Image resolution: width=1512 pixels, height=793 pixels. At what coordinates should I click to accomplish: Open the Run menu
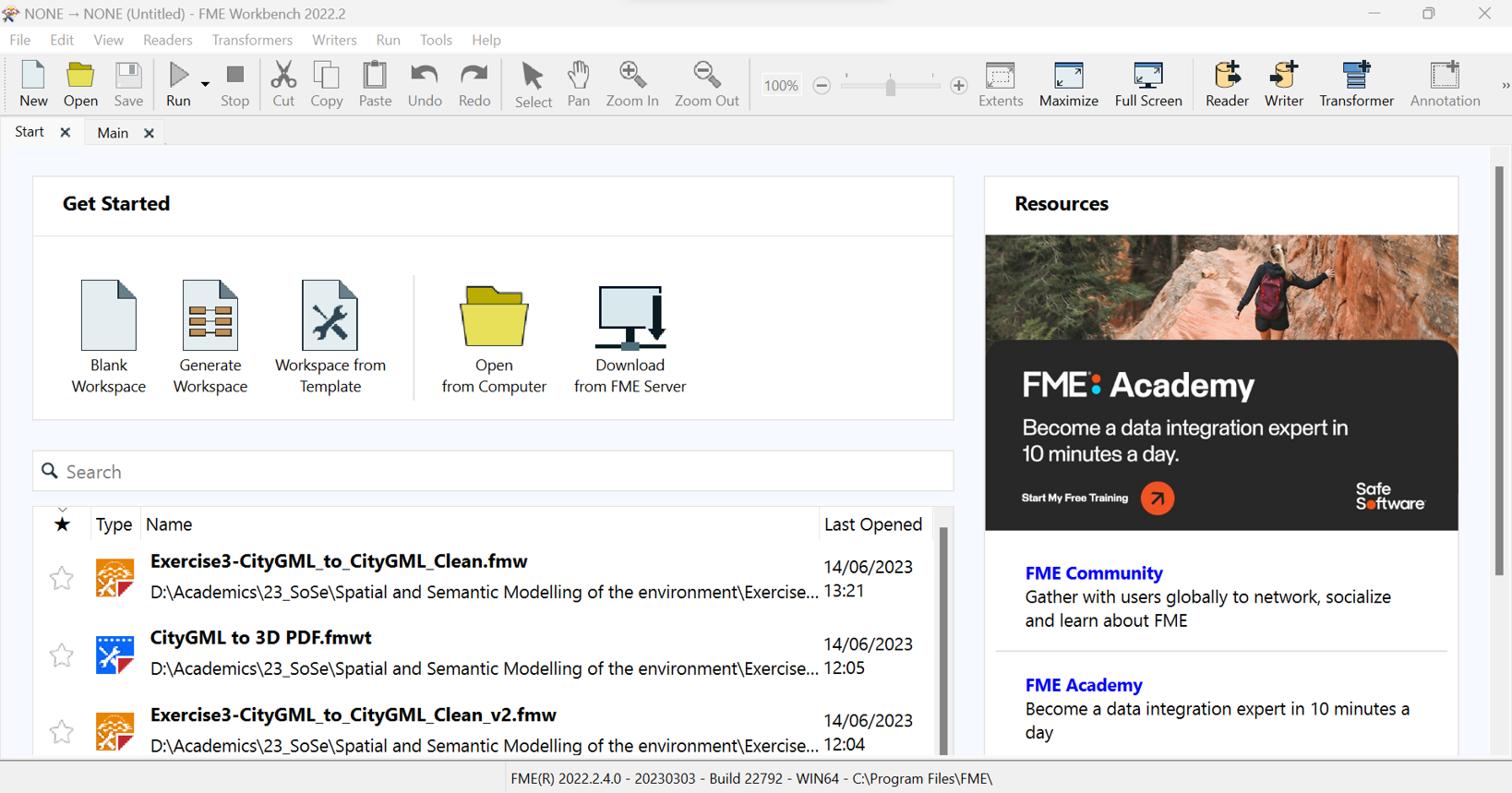click(389, 40)
